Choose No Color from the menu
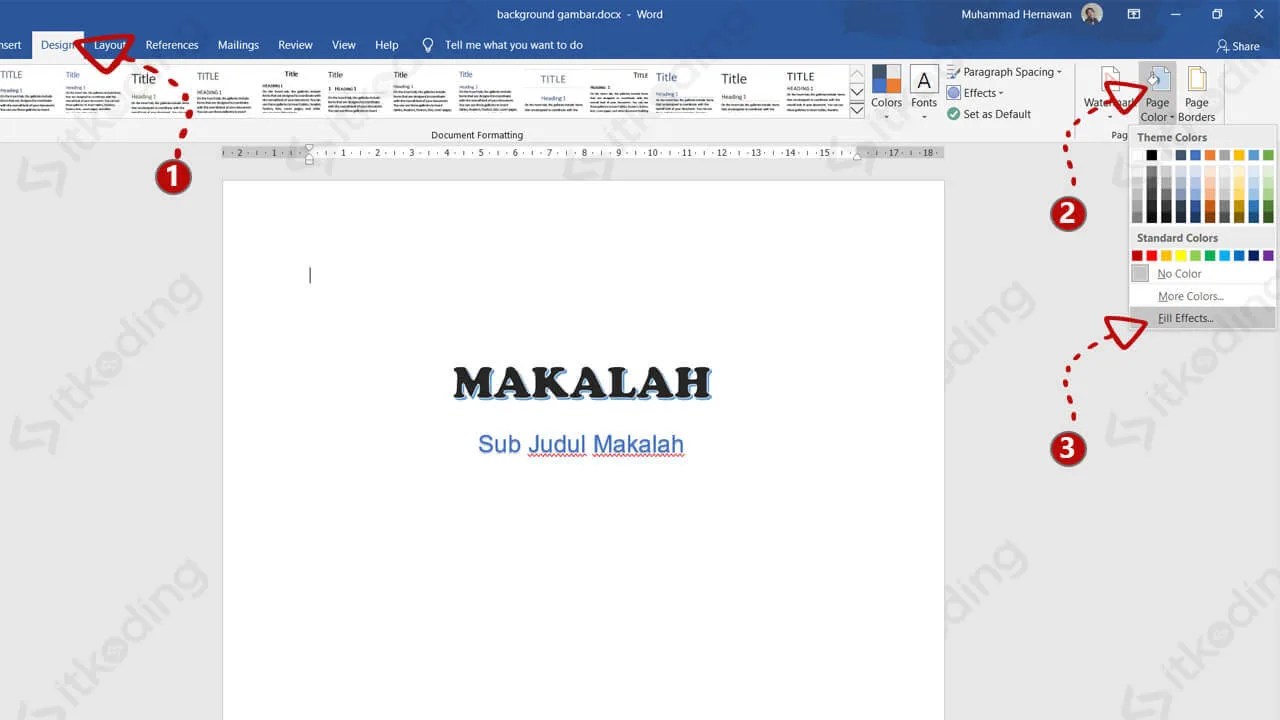Screen dimensions: 1280x720 (1202, 273)
